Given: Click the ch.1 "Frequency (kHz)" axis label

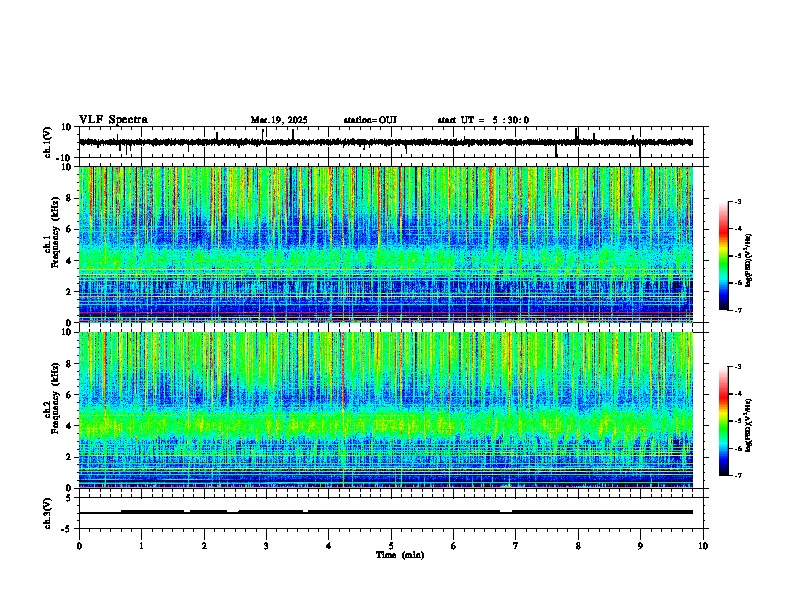Looking at the screenshot, I should tap(55, 232).
